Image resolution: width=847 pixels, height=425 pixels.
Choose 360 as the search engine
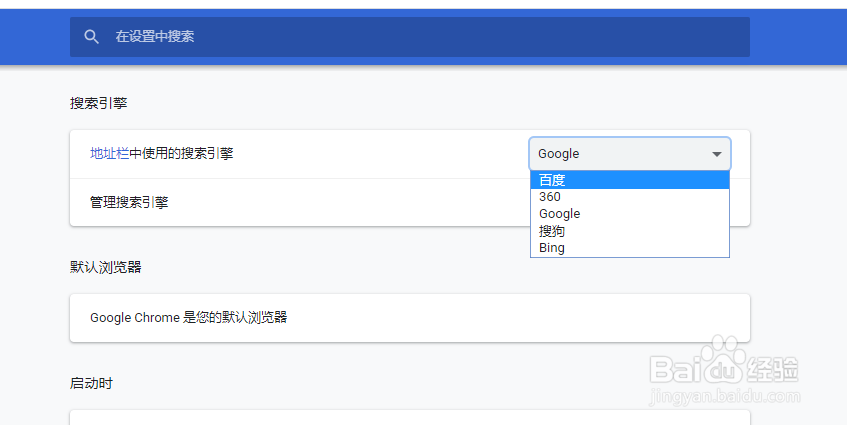tap(630, 197)
